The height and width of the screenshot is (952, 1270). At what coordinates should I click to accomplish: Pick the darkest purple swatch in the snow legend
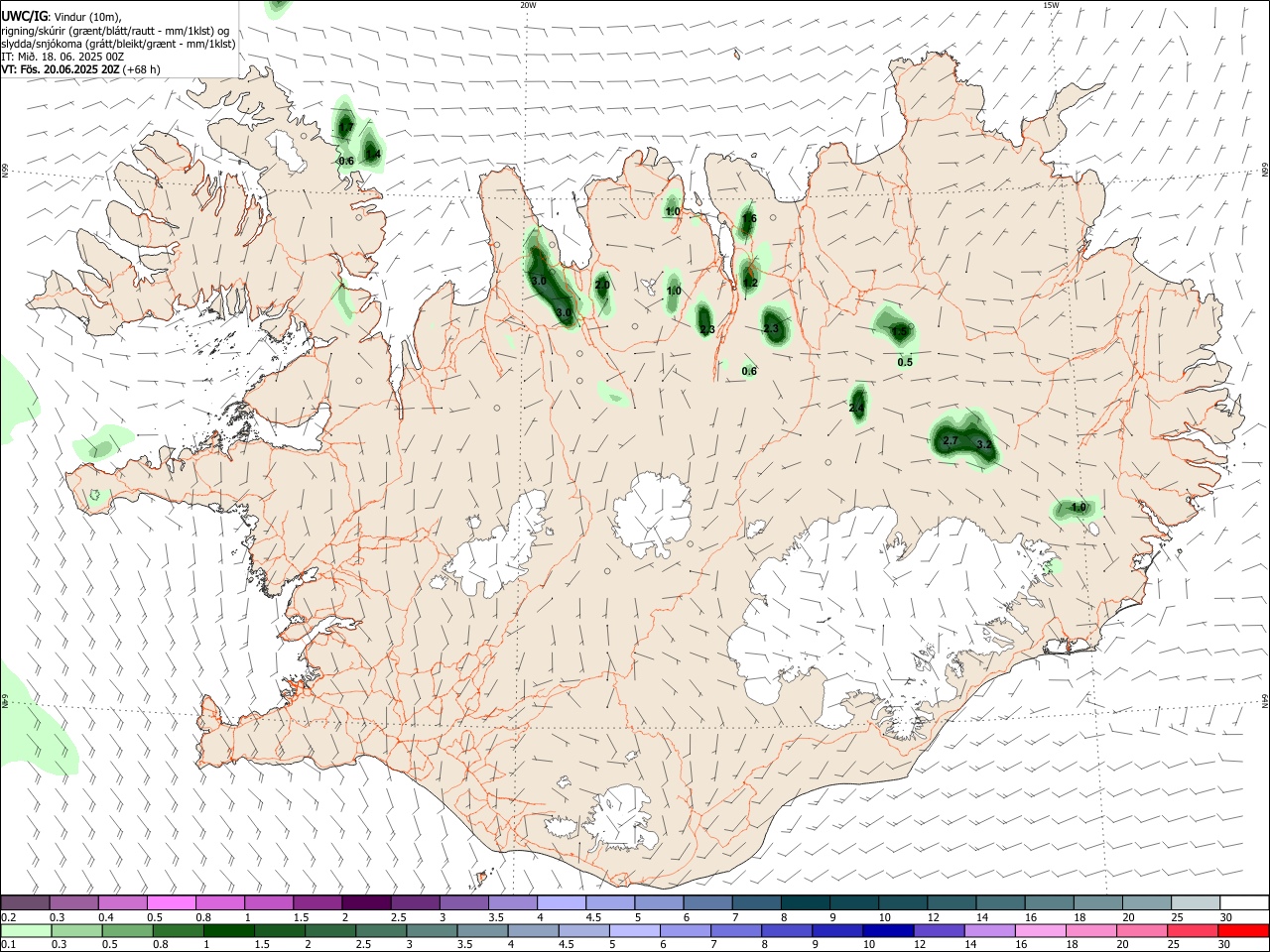(366, 902)
